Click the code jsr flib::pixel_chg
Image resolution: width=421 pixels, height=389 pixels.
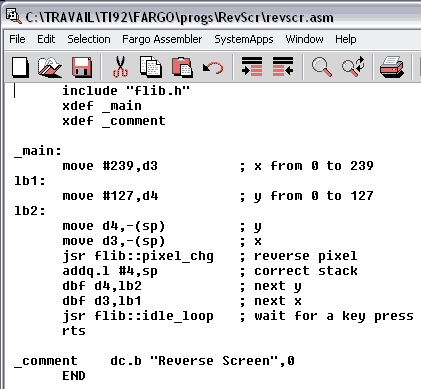coord(138,256)
